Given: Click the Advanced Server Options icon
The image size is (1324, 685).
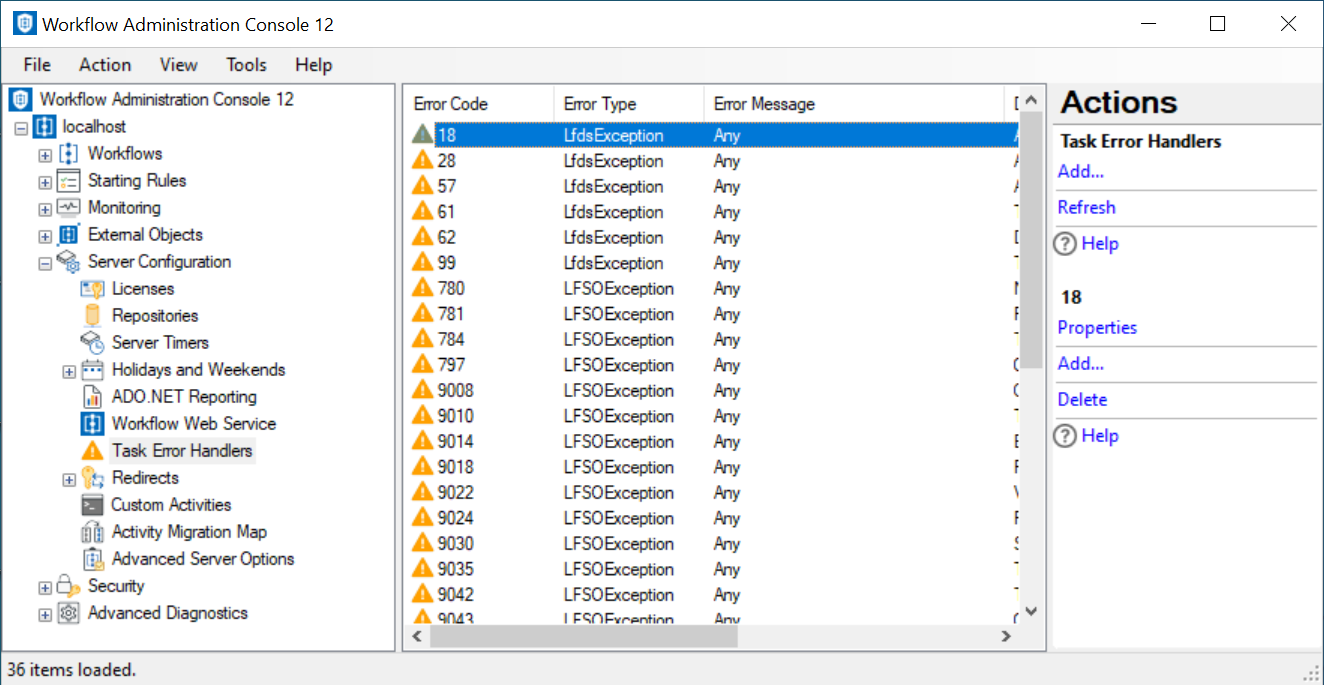Looking at the screenshot, I should [x=93, y=559].
